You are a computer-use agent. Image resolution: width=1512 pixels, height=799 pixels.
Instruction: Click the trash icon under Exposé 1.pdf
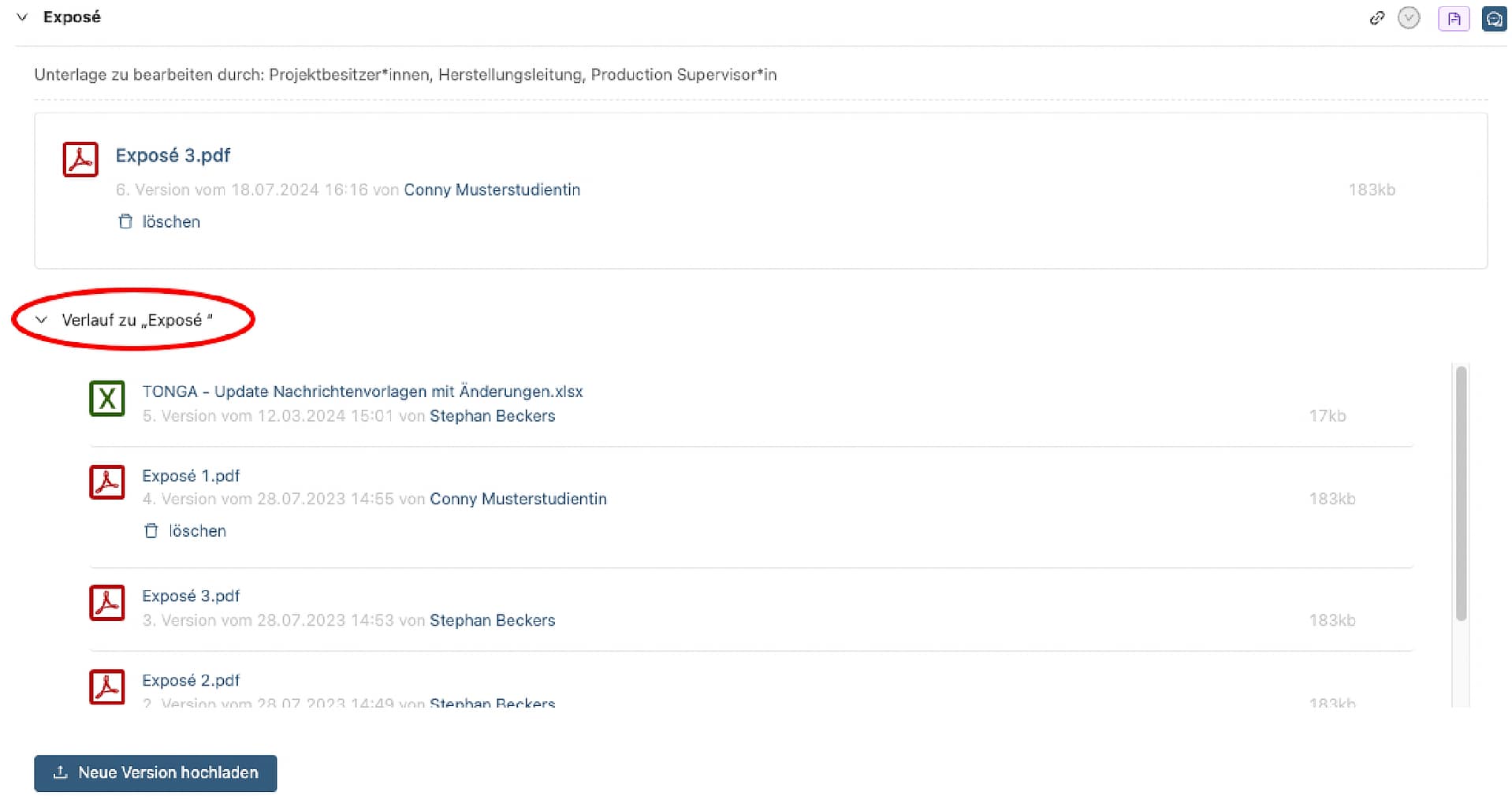coord(151,531)
